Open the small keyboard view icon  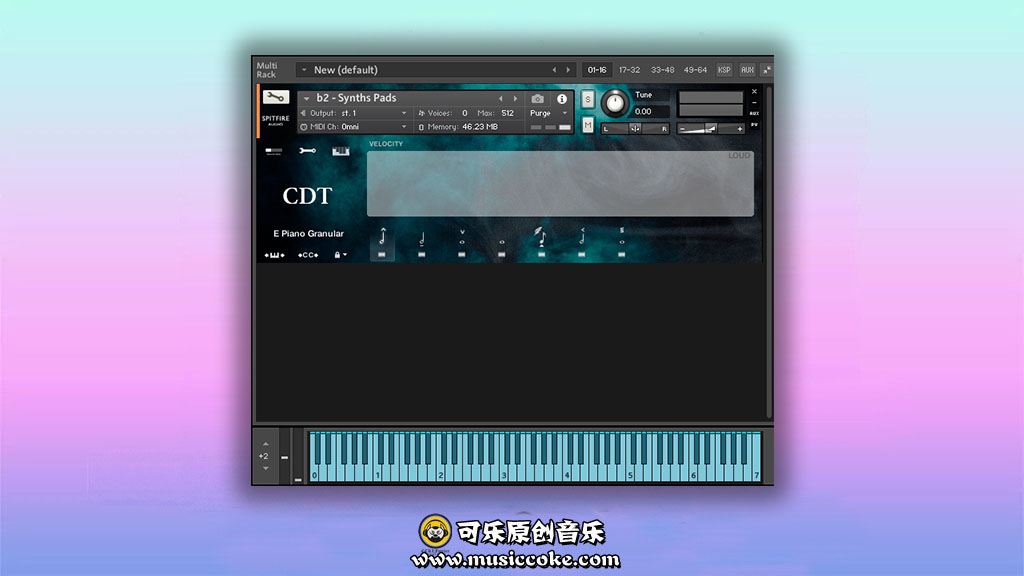[x=341, y=151]
